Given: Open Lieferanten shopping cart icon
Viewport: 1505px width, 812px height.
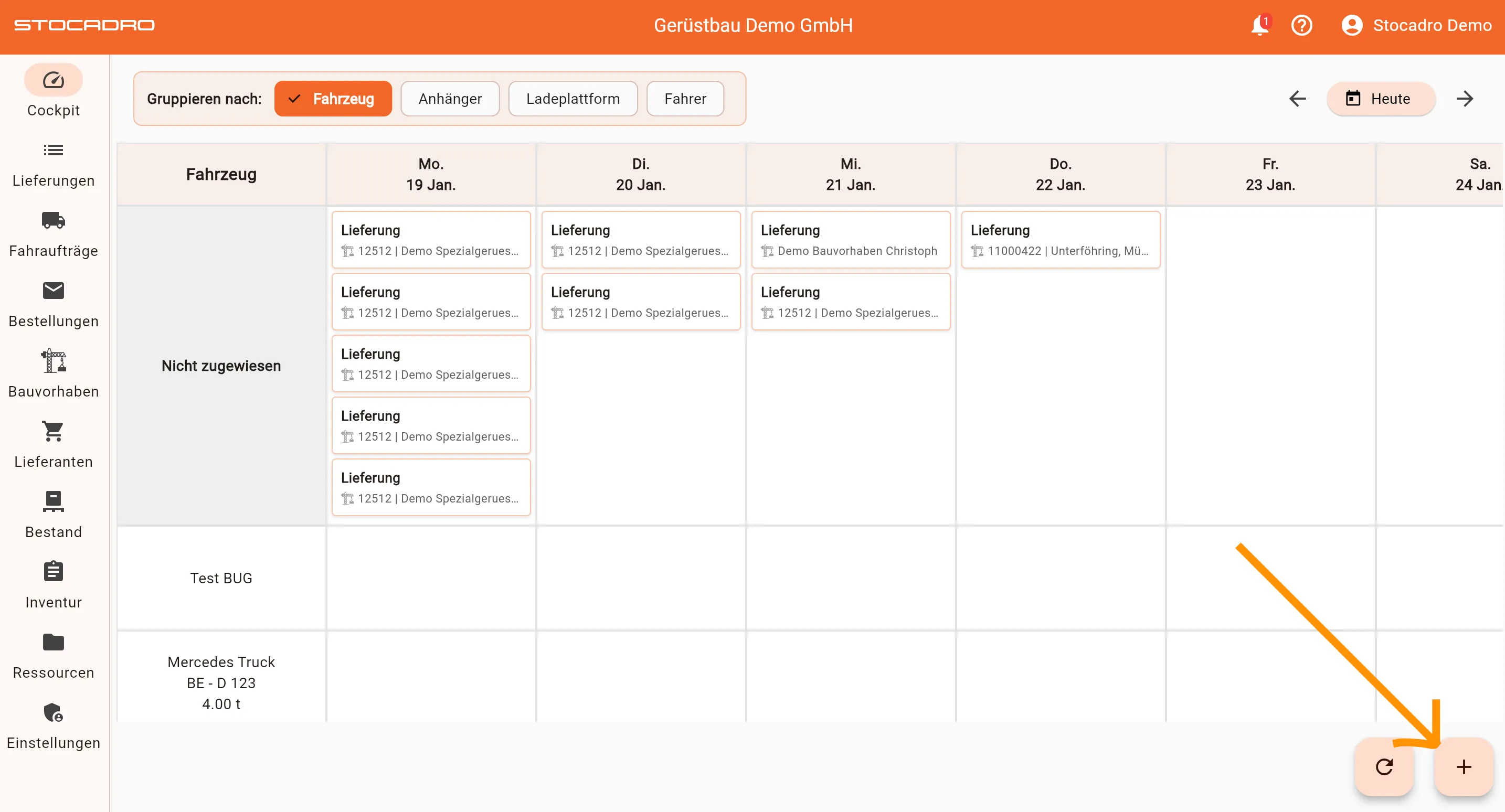Looking at the screenshot, I should [53, 431].
